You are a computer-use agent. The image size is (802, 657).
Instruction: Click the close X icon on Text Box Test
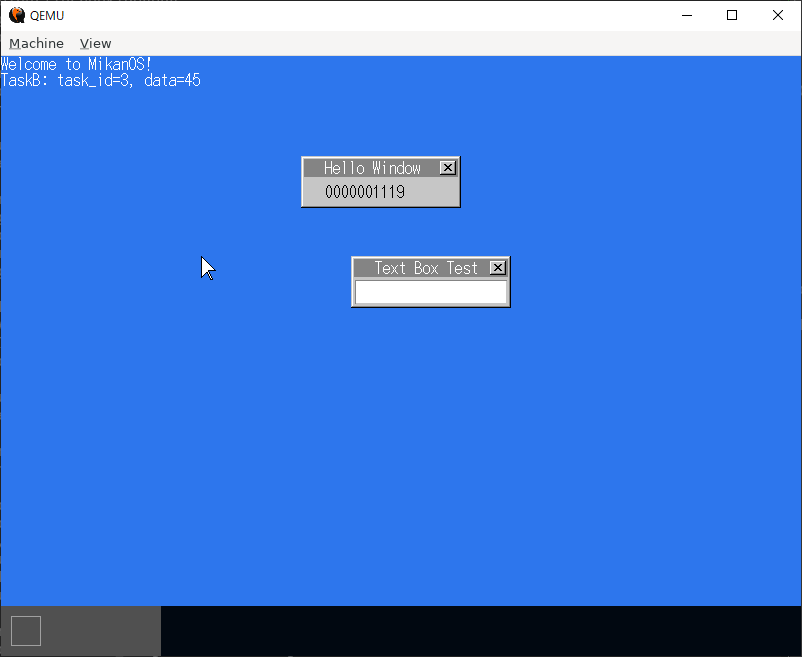coord(497,267)
